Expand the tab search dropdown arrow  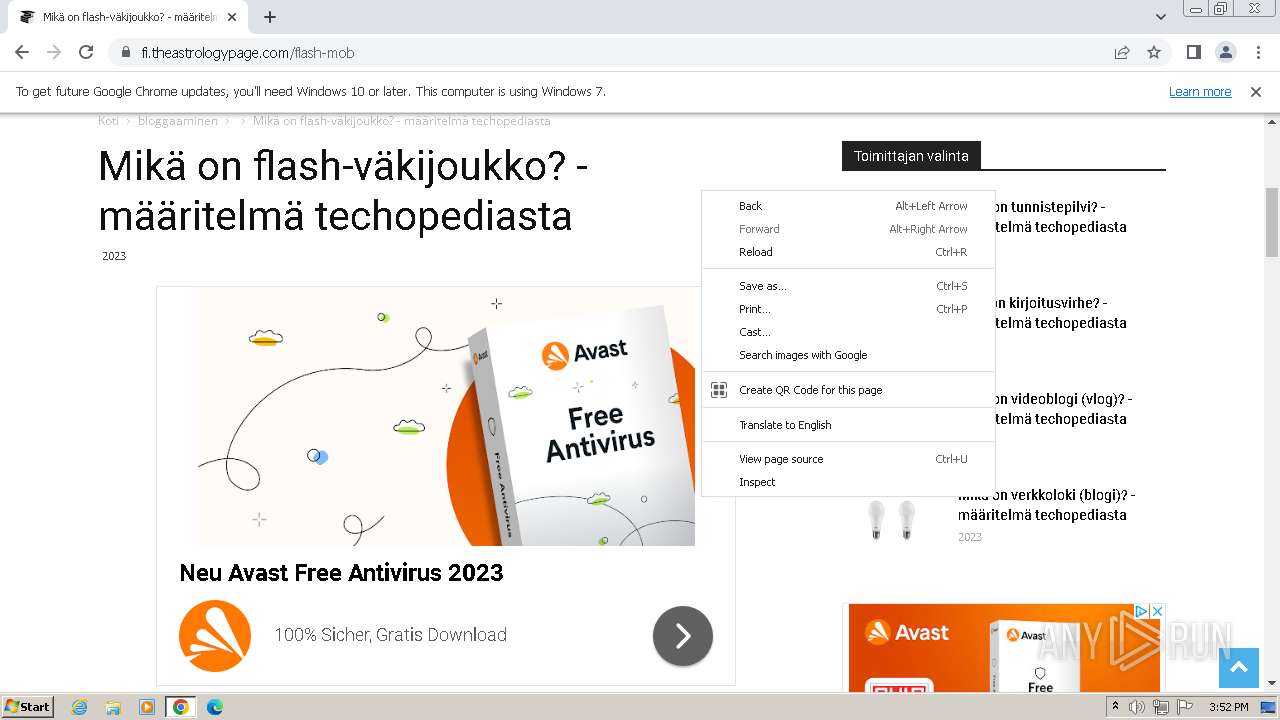pos(1160,17)
